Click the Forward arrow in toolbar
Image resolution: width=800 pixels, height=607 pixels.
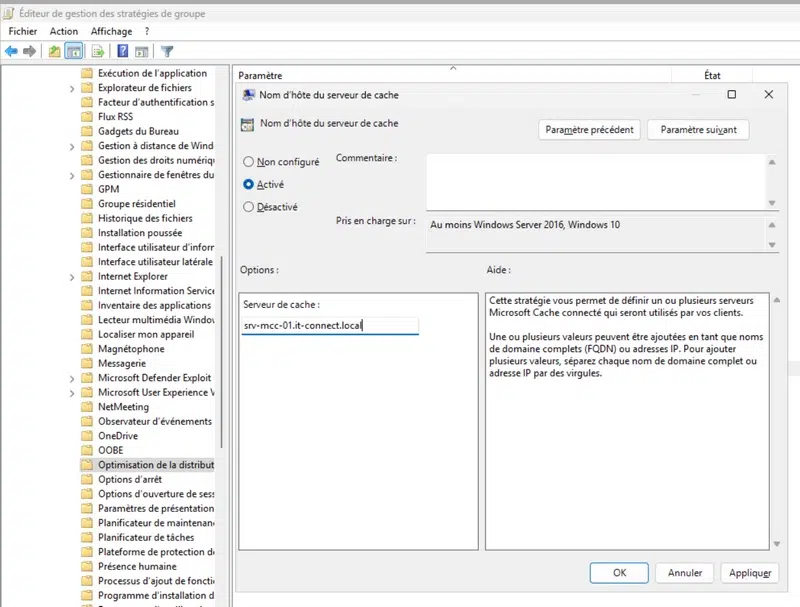click(x=30, y=51)
